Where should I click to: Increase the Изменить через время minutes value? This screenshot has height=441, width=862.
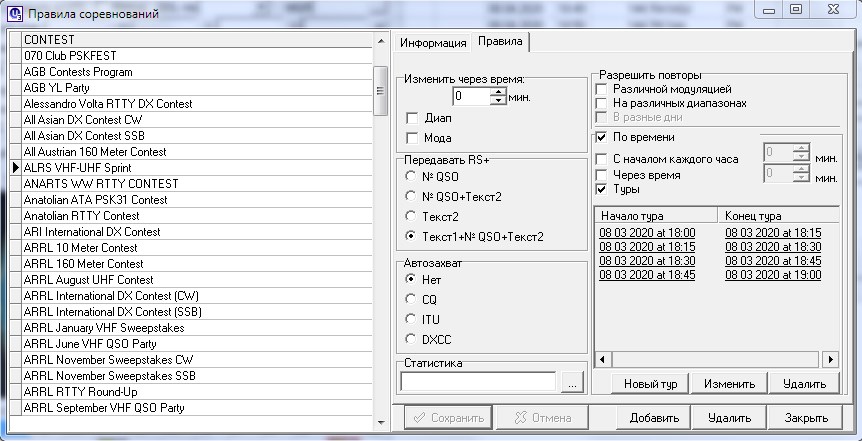498,93
